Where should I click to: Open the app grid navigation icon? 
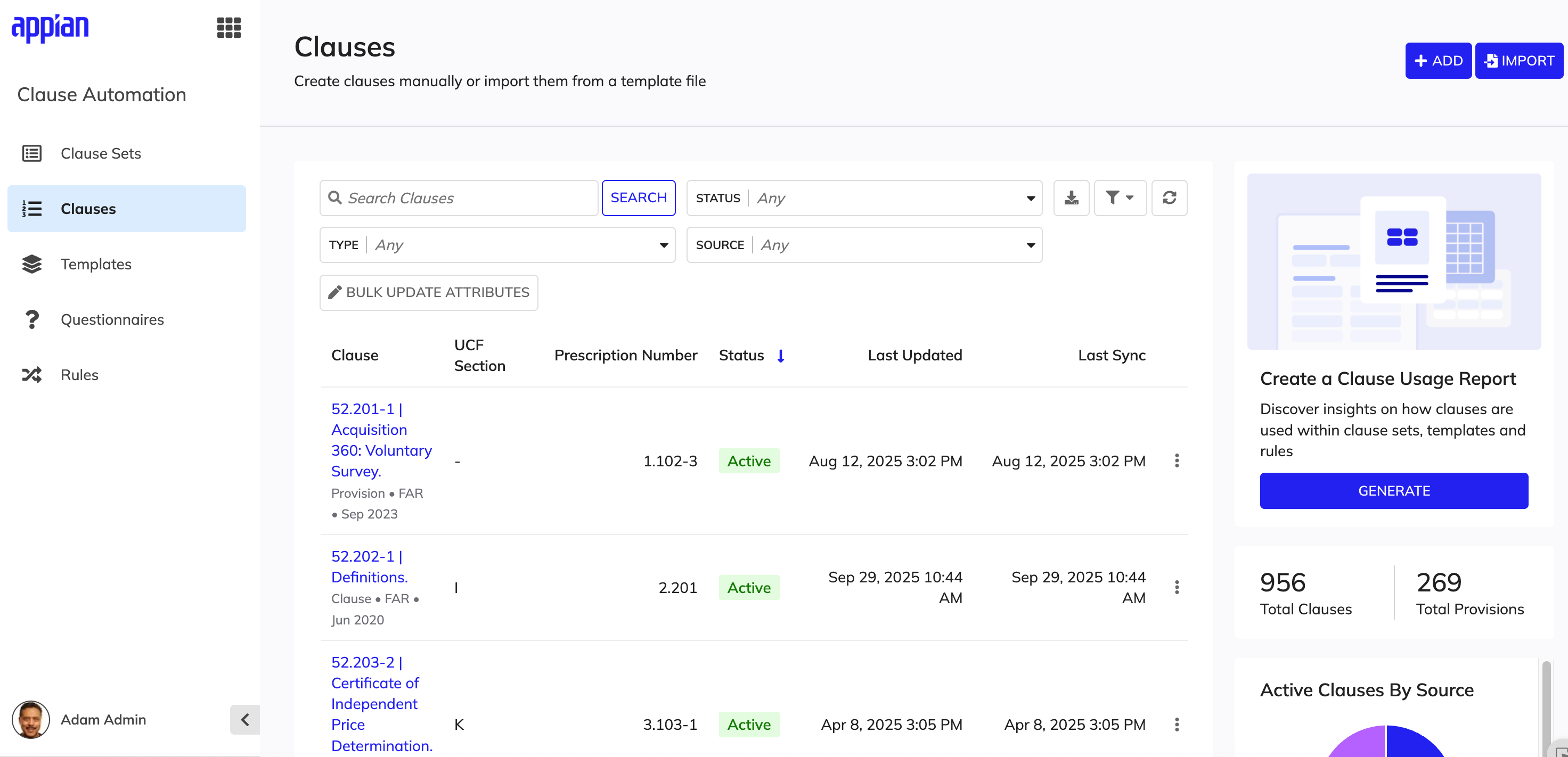tap(229, 27)
